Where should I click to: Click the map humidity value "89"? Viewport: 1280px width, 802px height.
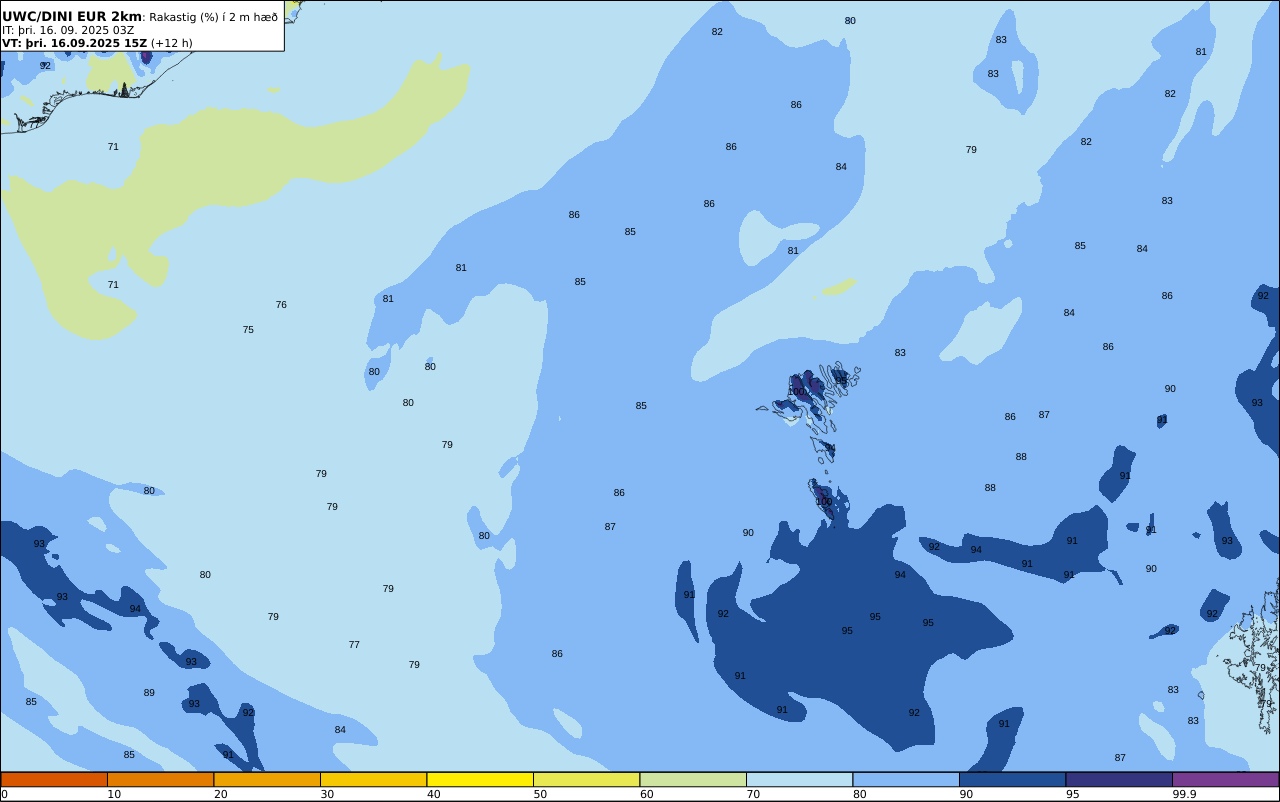[x=149, y=693]
